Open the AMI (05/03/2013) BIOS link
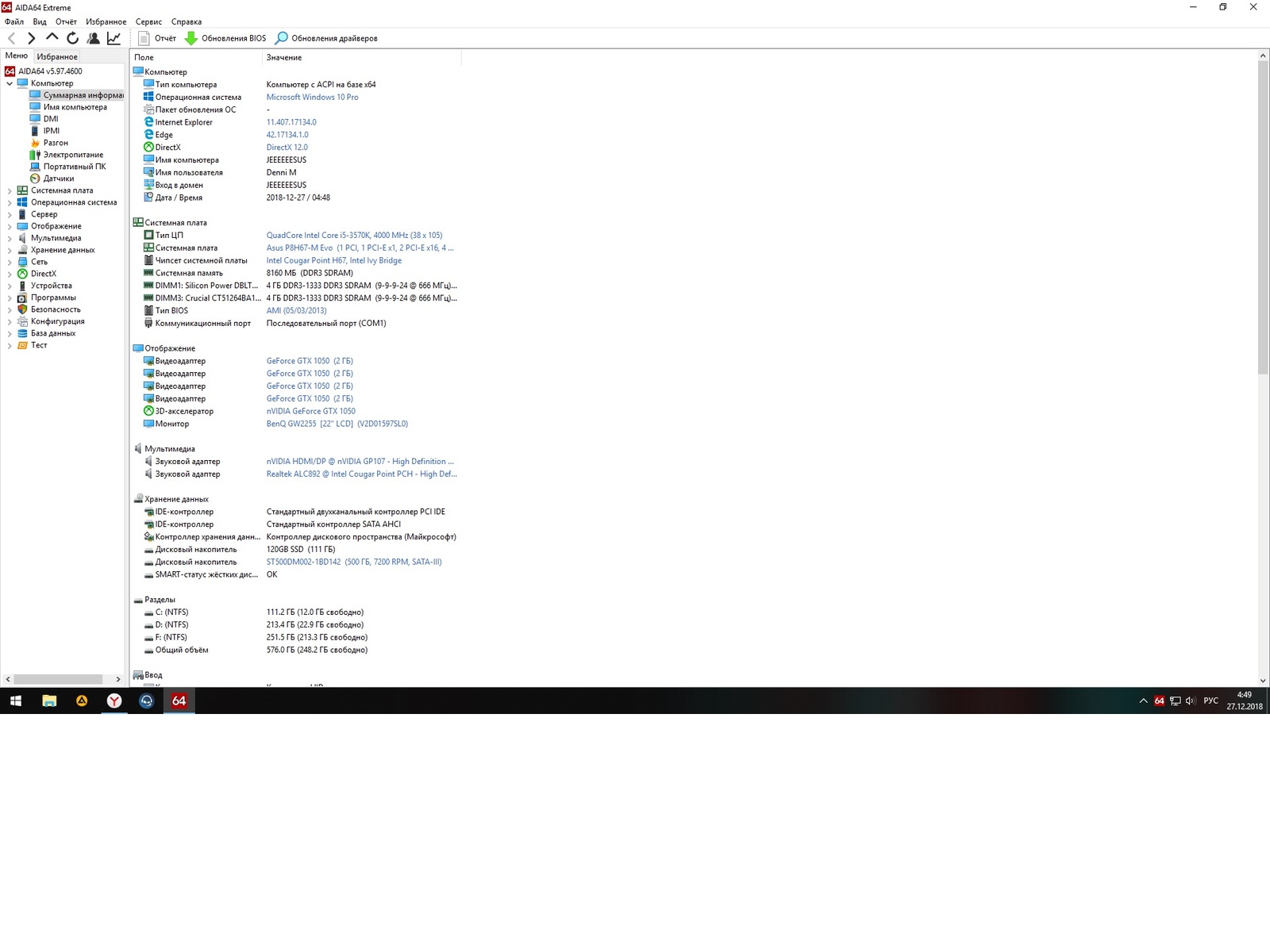 (296, 311)
